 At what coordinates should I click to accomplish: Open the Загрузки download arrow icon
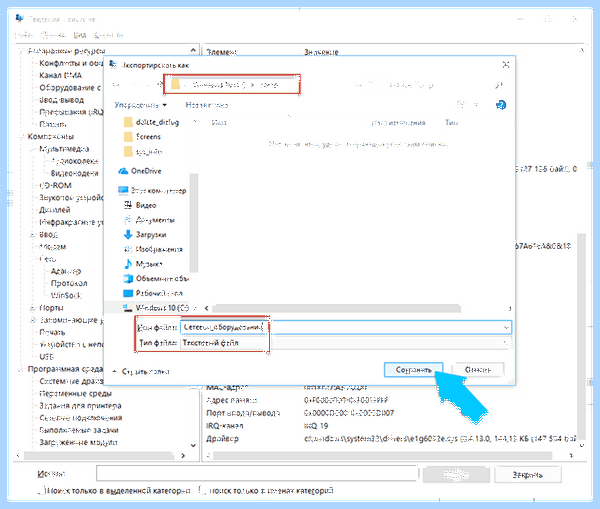128,235
